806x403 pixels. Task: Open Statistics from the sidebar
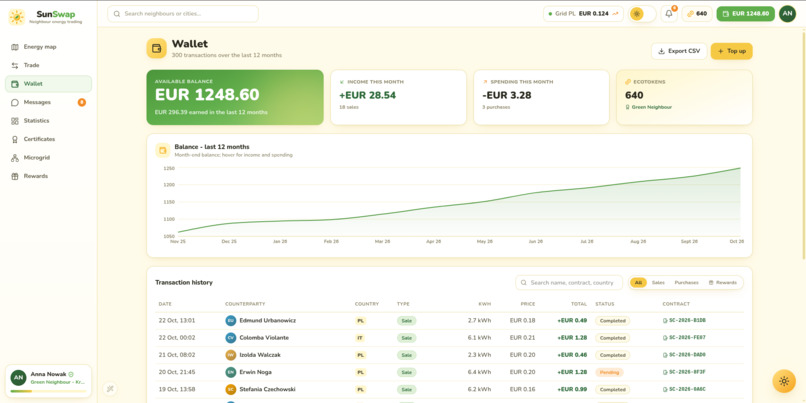[48, 121]
